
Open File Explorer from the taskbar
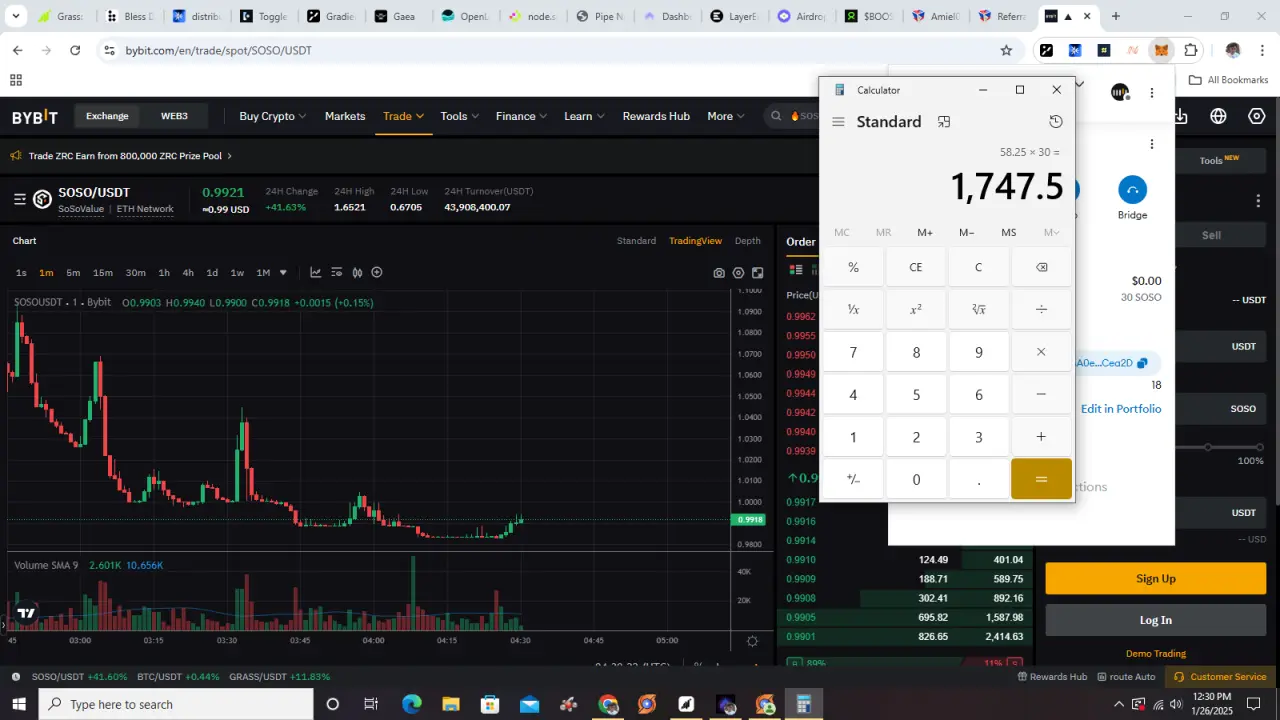(450, 704)
